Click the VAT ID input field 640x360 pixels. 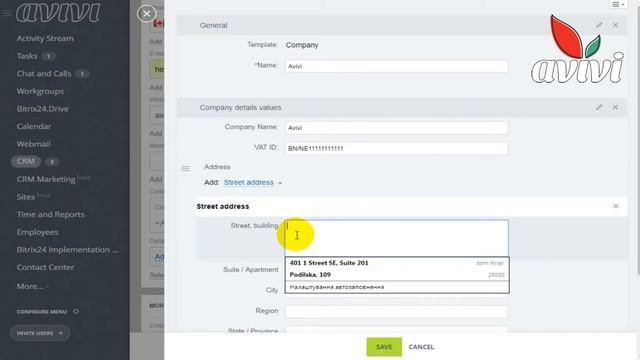(x=396, y=148)
